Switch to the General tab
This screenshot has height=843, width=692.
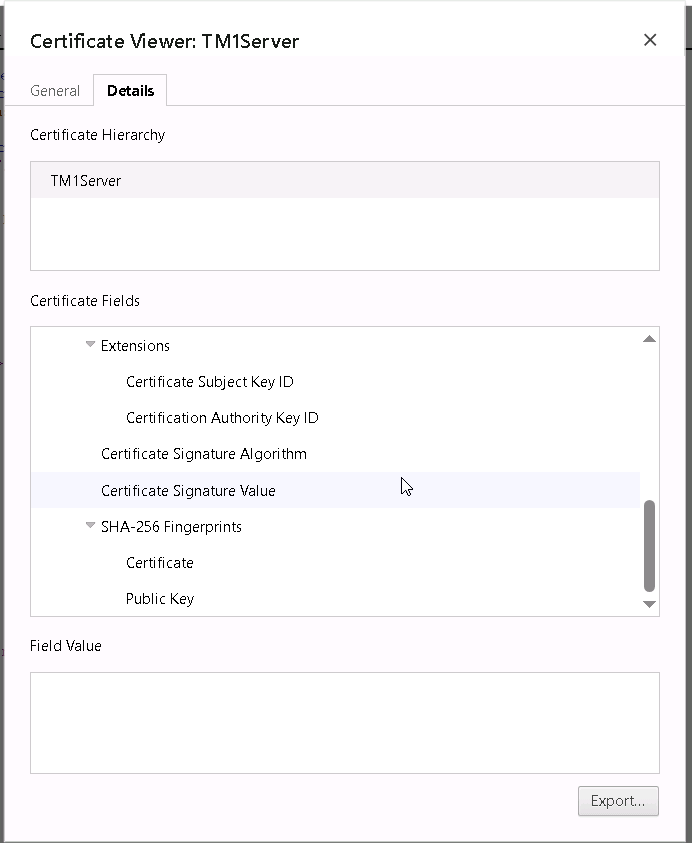coord(55,90)
